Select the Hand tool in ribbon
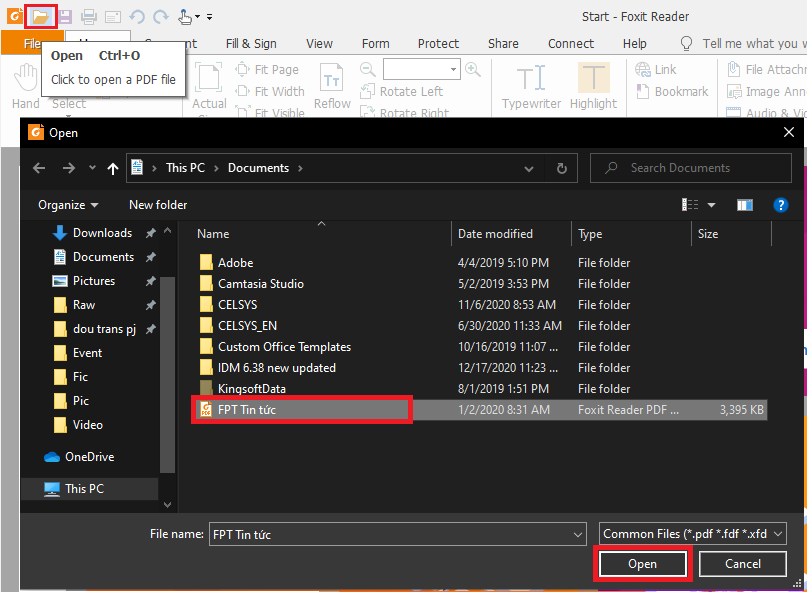Screen dimensions: 807x592 coord(25,86)
